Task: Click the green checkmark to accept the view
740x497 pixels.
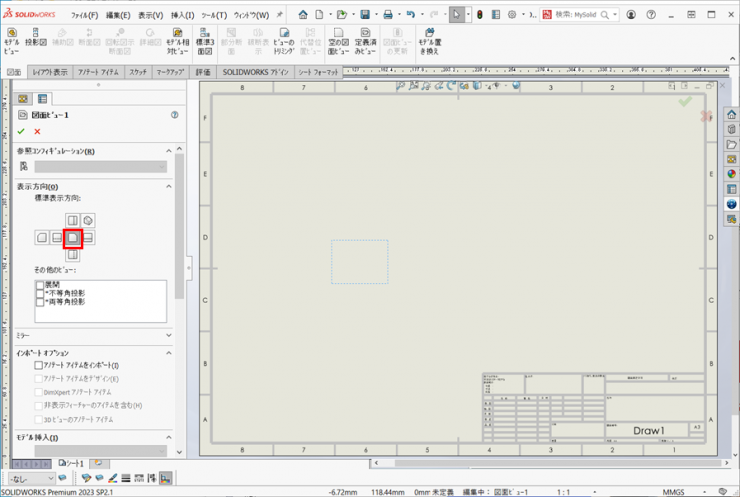Action: (x=21, y=131)
